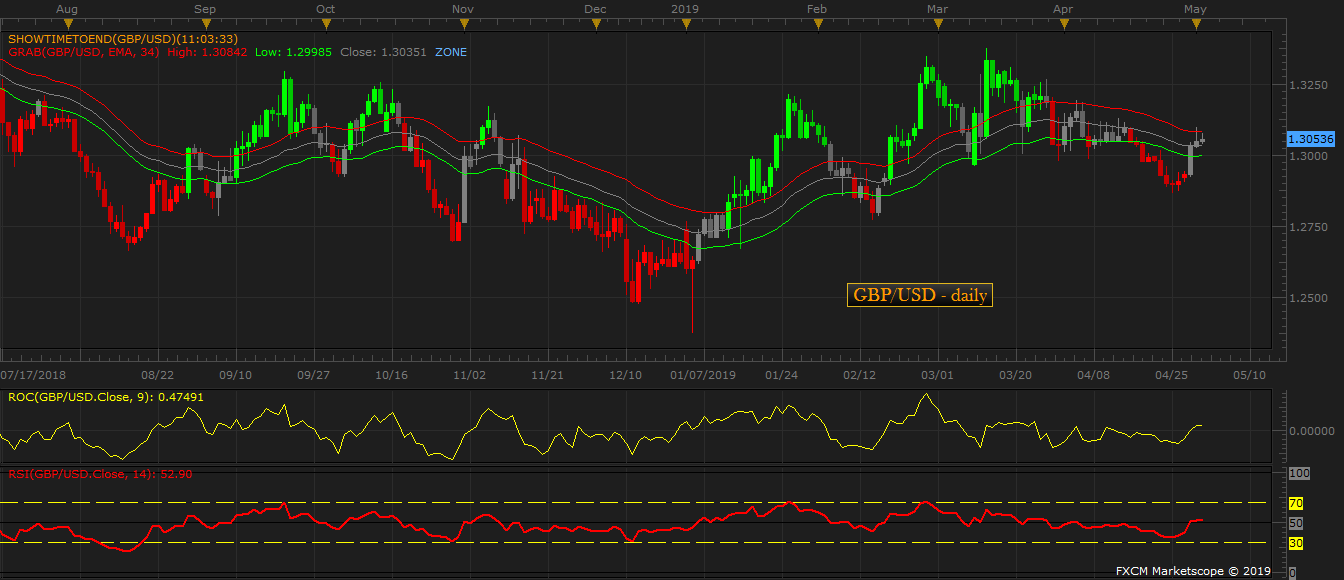
Task: Click the FXCM Marketscope copyright text
Action: [1193, 570]
